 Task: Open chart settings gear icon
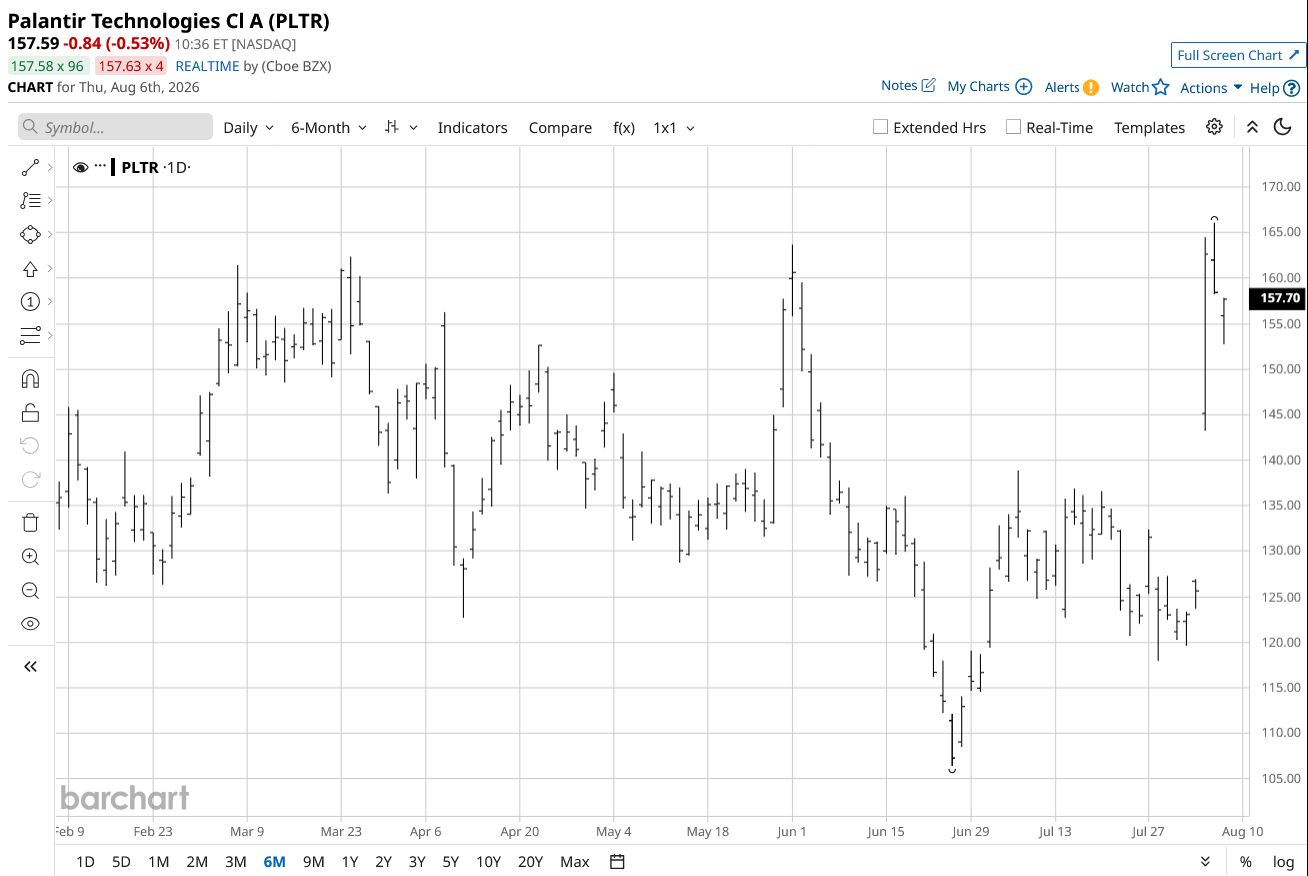pyautogui.click(x=1214, y=127)
